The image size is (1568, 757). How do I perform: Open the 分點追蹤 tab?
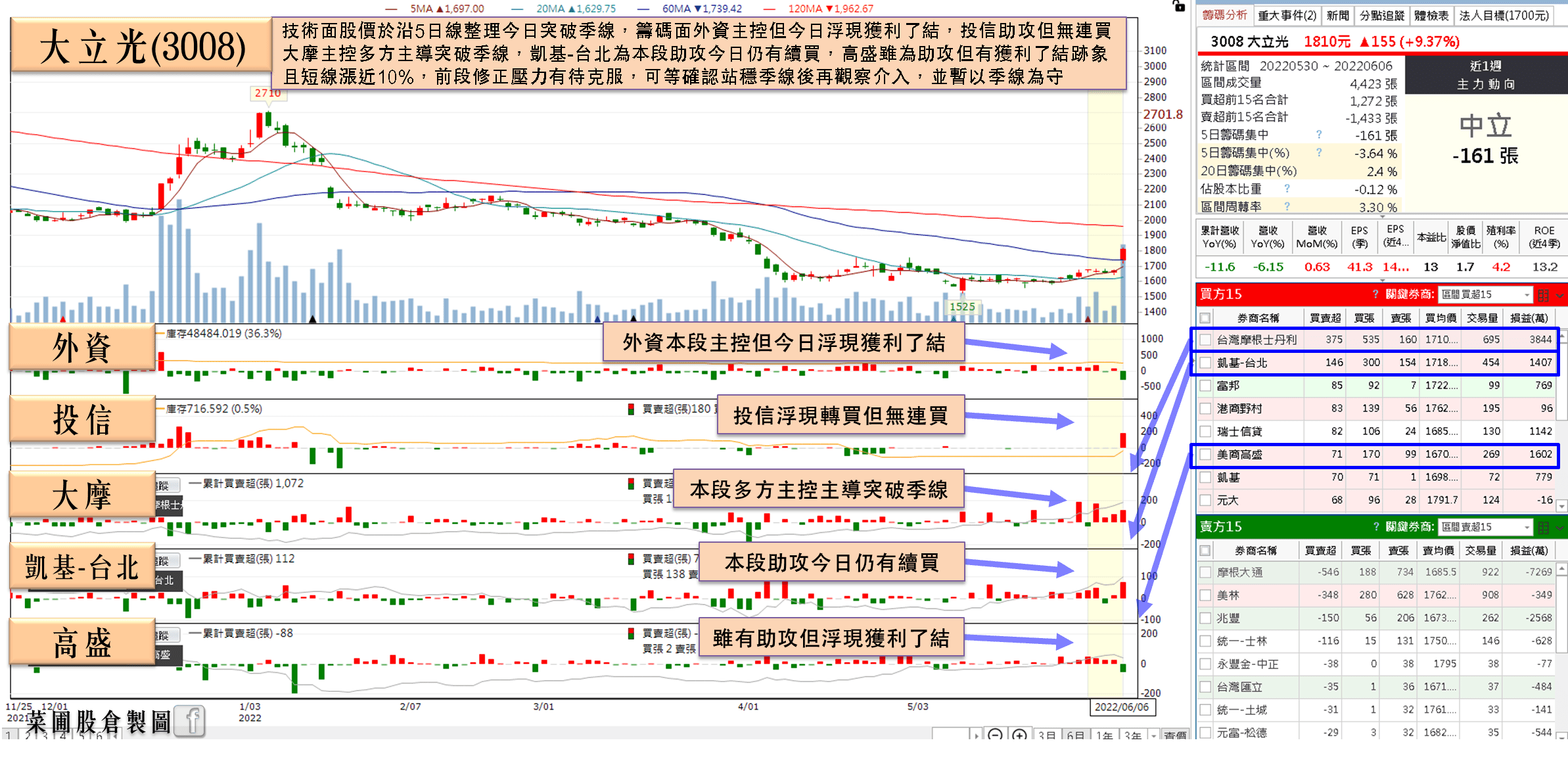click(1381, 15)
